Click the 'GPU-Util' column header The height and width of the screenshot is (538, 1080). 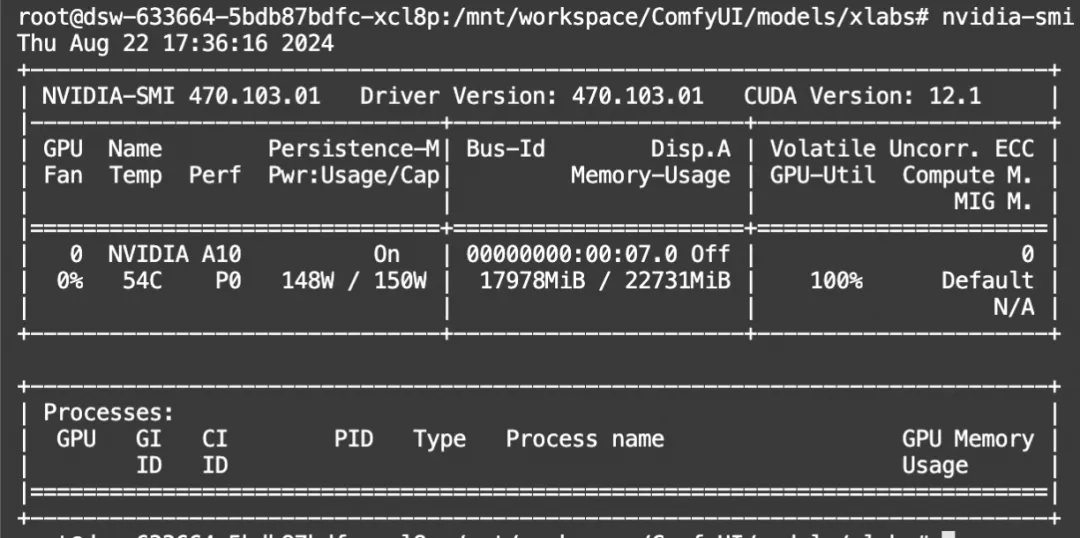823,175
